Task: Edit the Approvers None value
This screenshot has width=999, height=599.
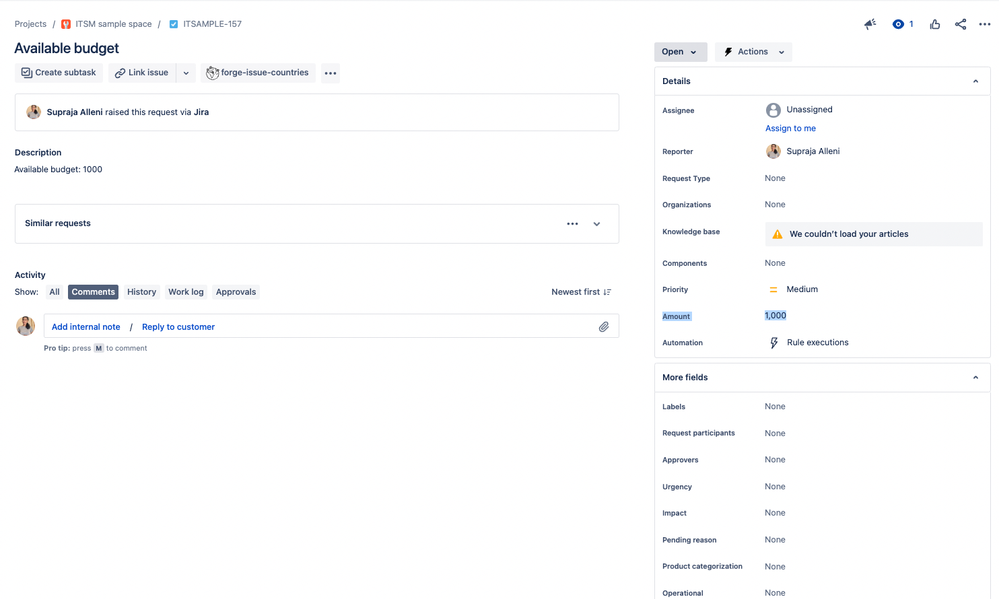Action: pos(775,459)
